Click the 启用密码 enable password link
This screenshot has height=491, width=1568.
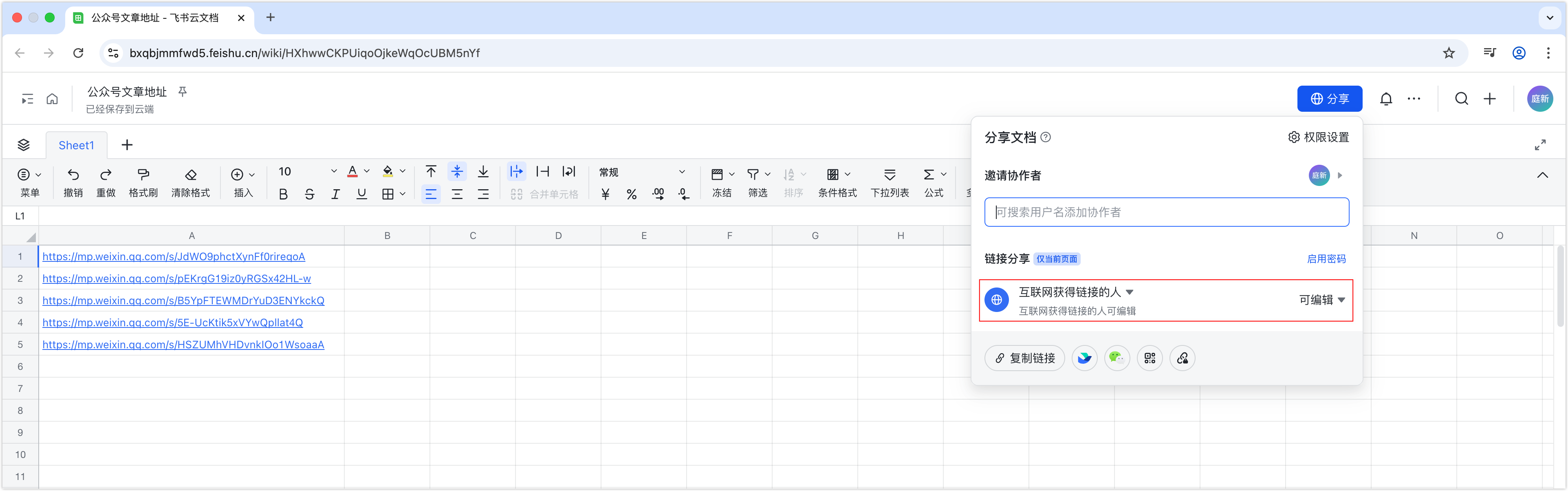(1326, 259)
